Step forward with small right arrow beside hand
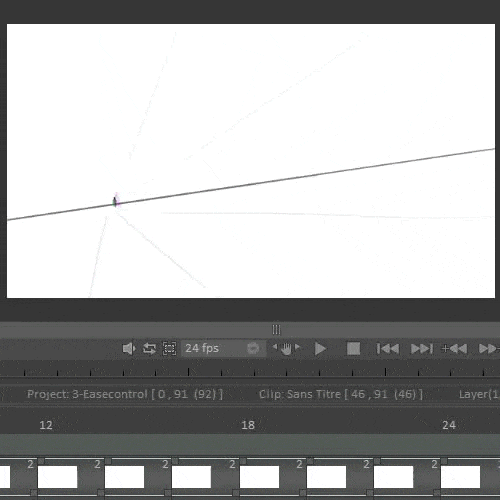 tap(298, 347)
